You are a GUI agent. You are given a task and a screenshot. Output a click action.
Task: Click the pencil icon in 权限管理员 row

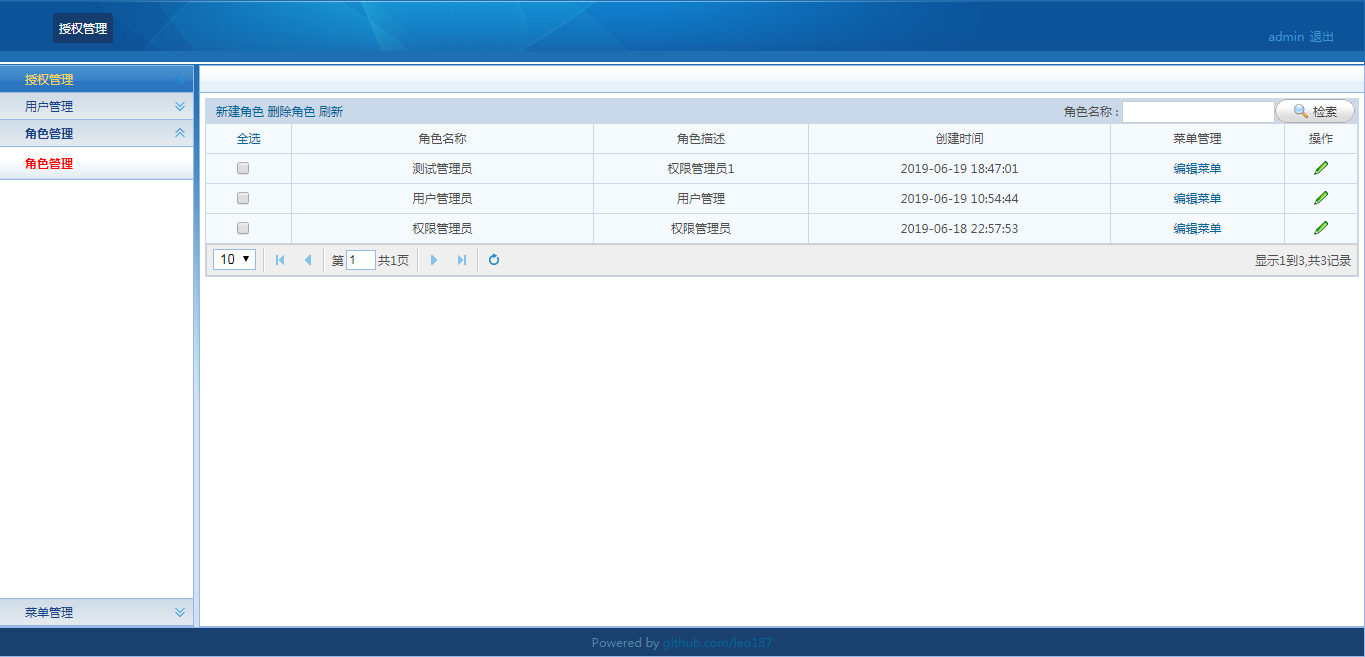tap(1321, 228)
